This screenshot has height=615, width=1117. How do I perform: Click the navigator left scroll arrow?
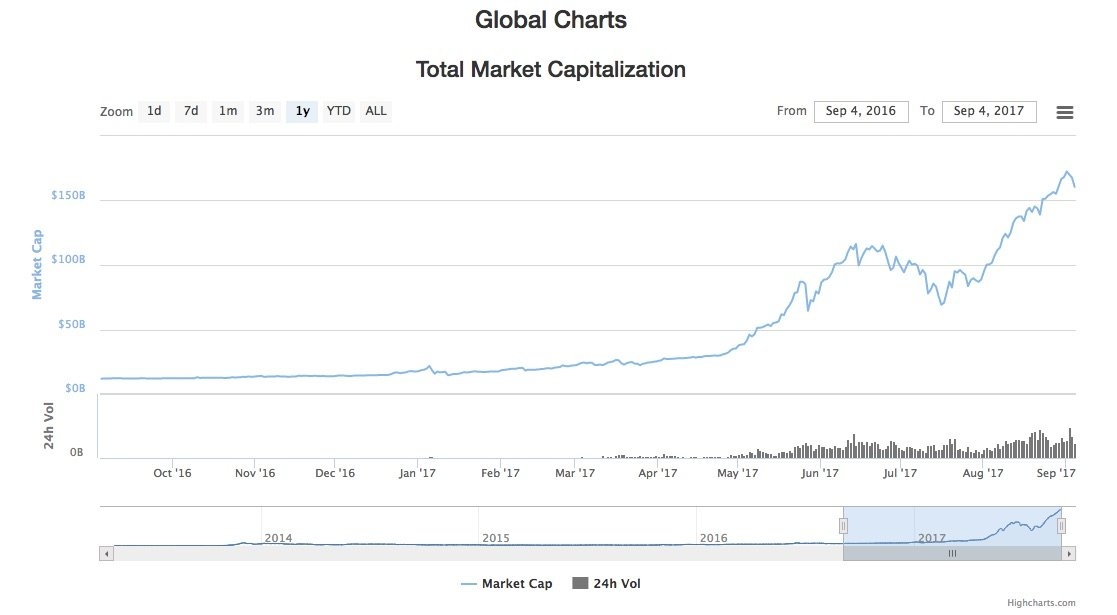coord(107,553)
